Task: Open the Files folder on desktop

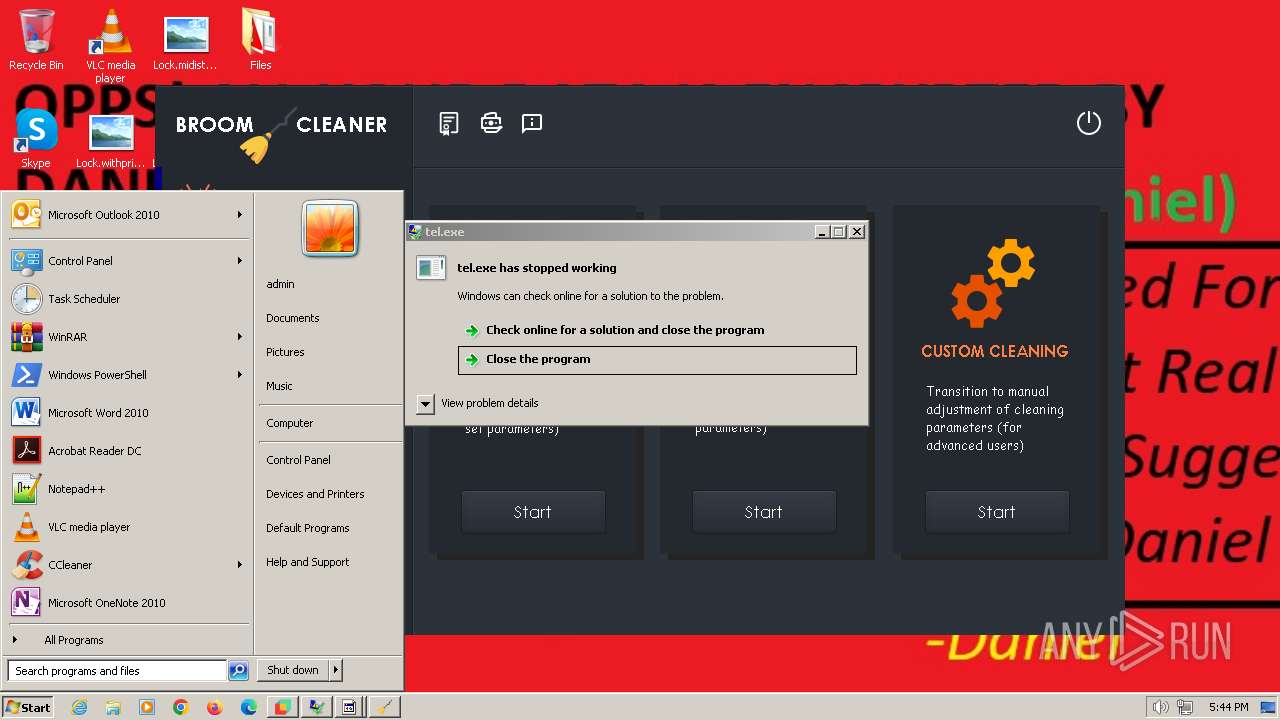Action: (x=260, y=40)
